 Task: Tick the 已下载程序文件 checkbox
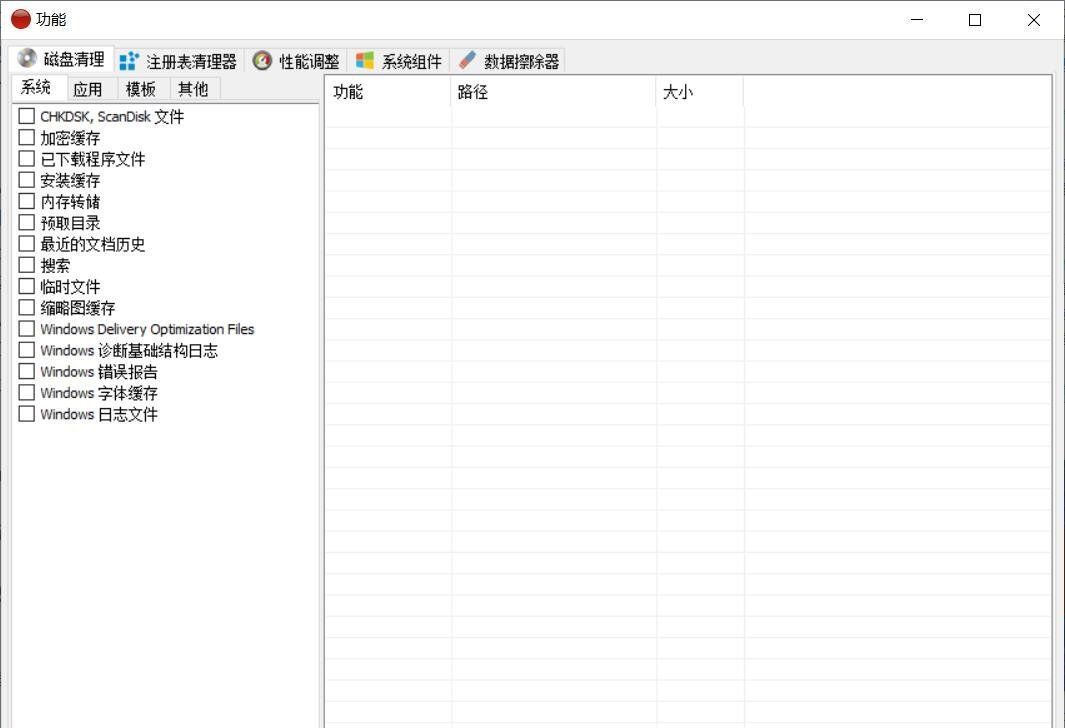point(26,158)
